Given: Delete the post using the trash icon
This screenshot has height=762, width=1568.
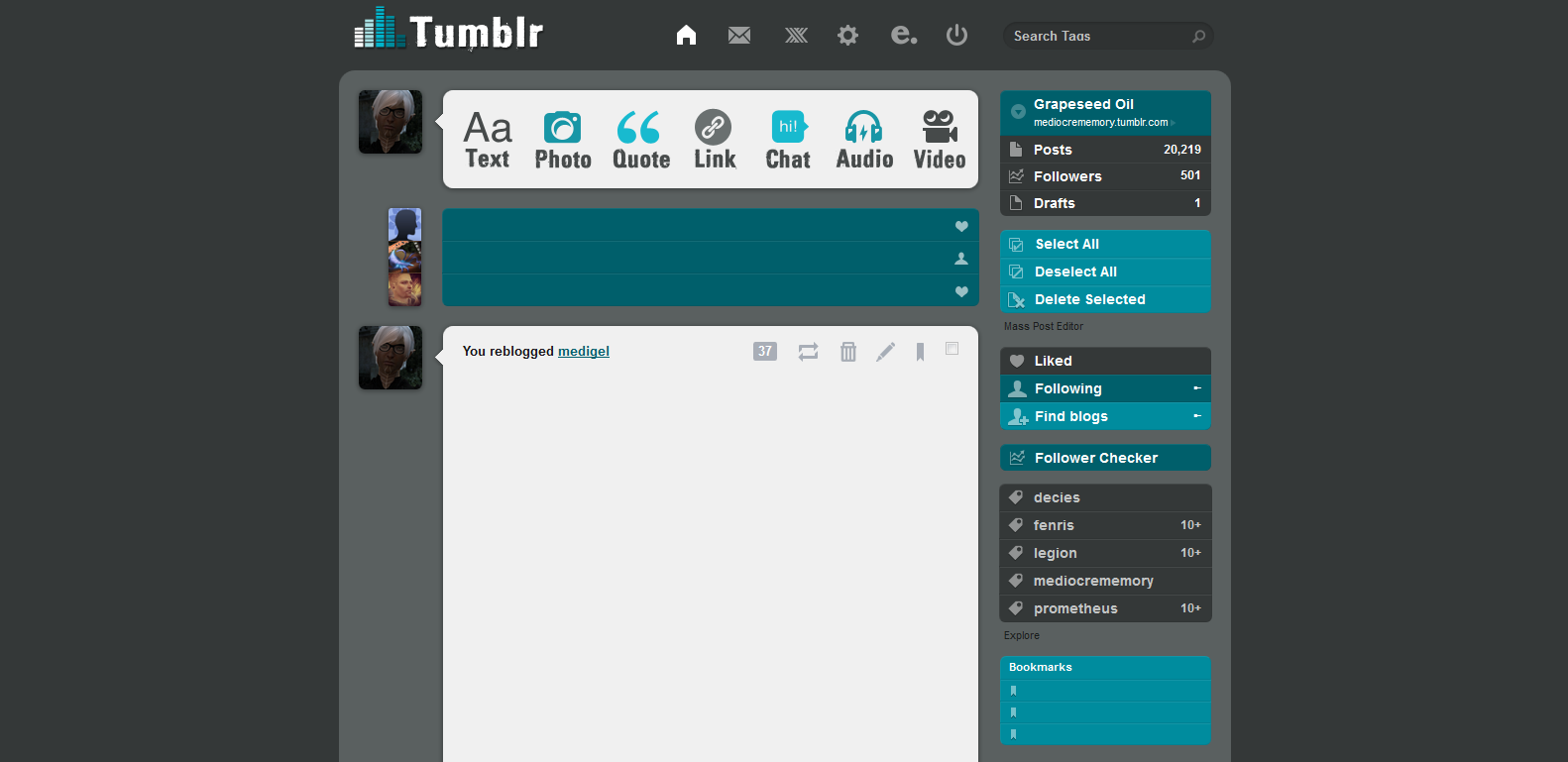Looking at the screenshot, I should click(848, 352).
